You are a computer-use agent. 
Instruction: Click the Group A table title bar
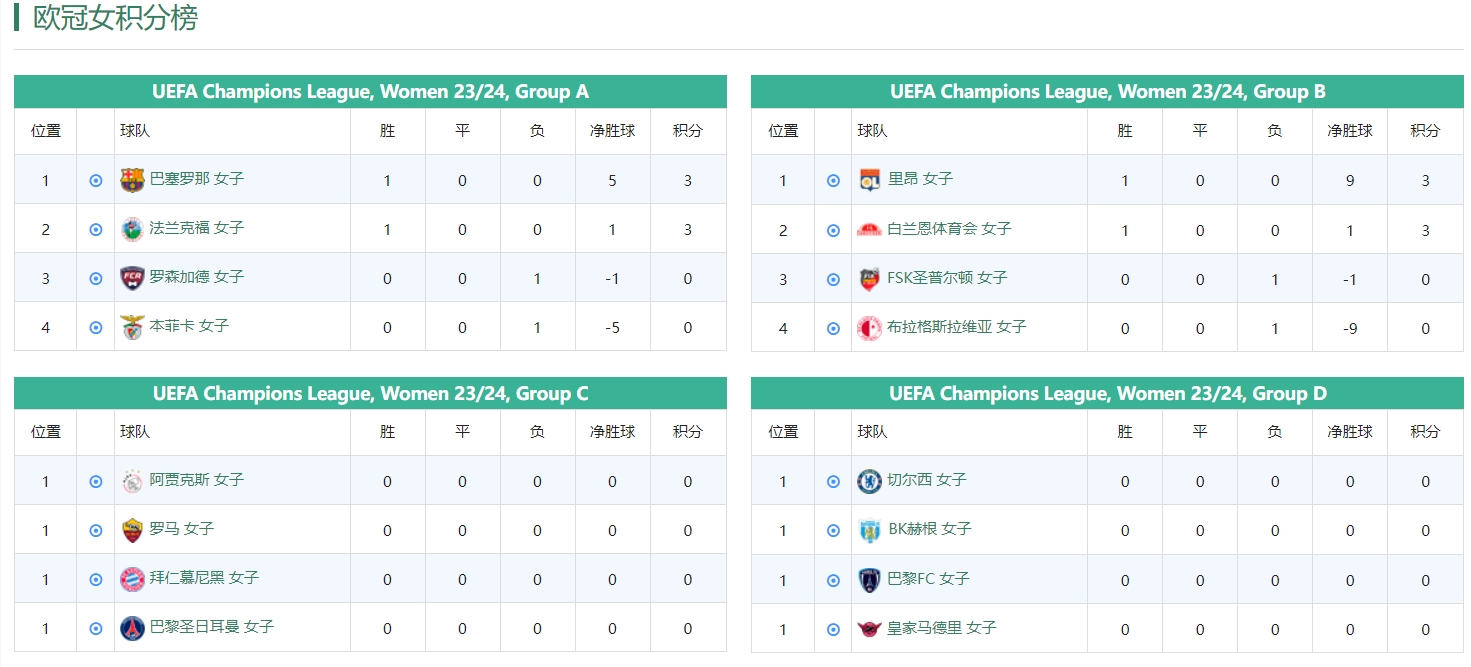coord(370,92)
